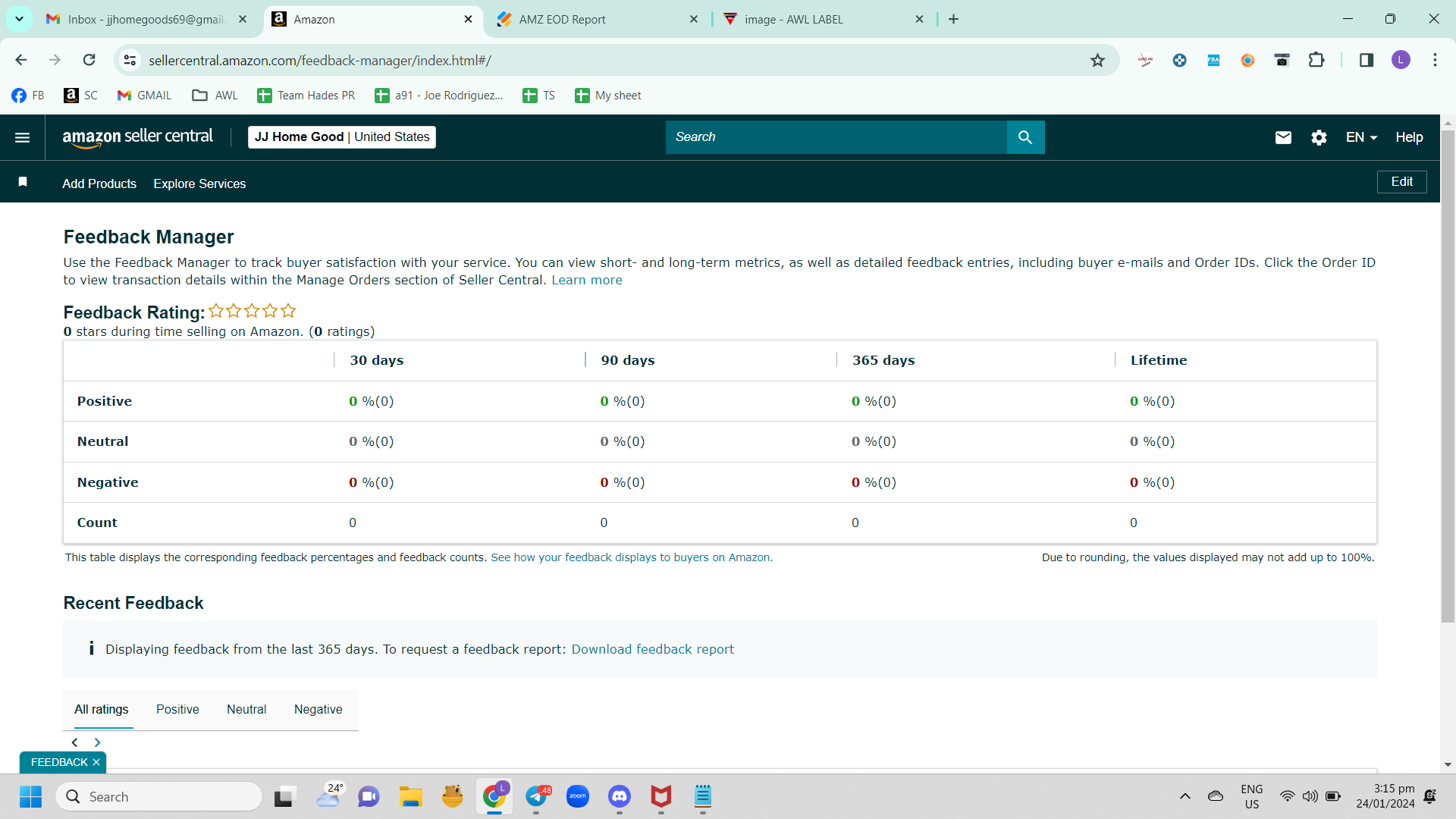Go to next feedback page arrow
Viewport: 1456px width, 819px height.
tap(97, 742)
